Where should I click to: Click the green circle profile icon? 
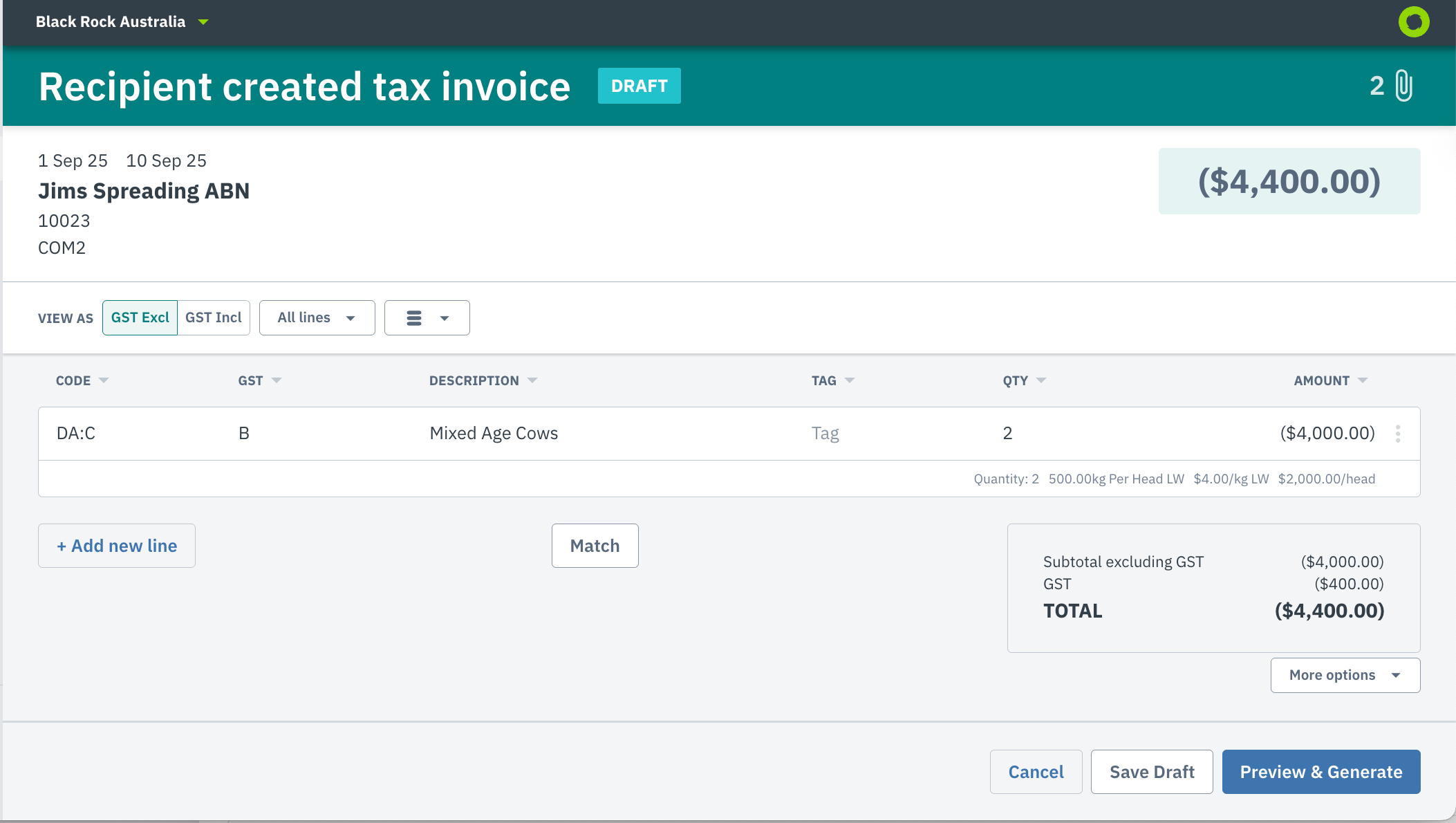[x=1413, y=22]
